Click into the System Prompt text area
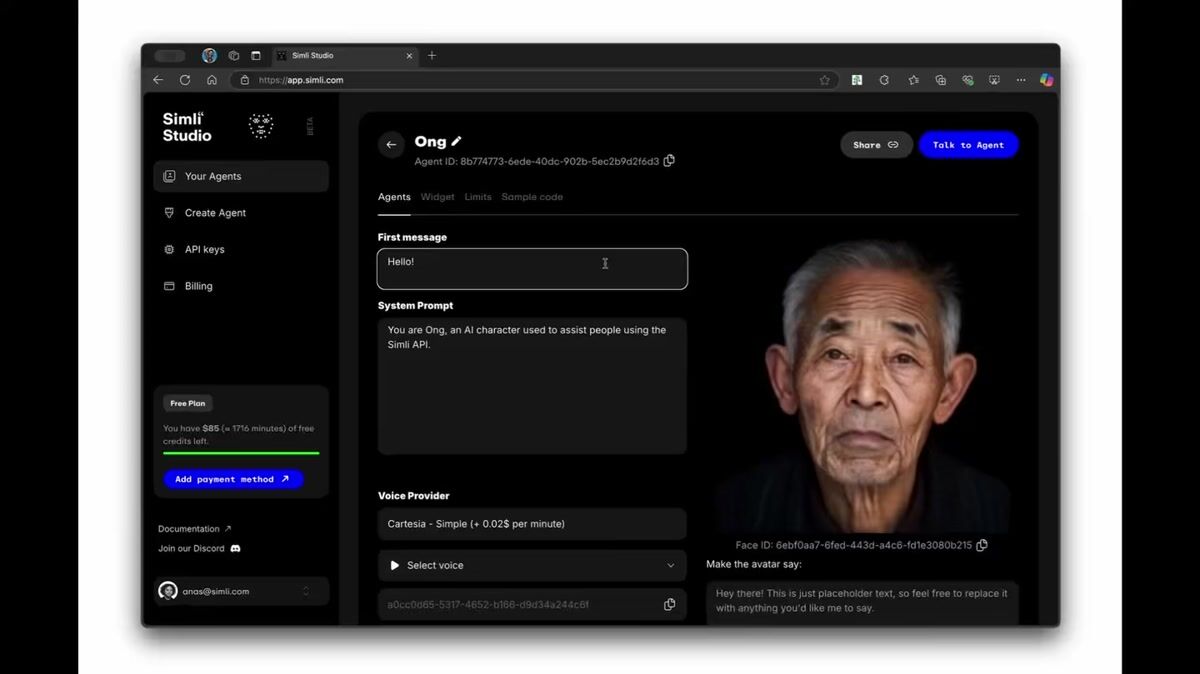1200x674 pixels. 532,386
